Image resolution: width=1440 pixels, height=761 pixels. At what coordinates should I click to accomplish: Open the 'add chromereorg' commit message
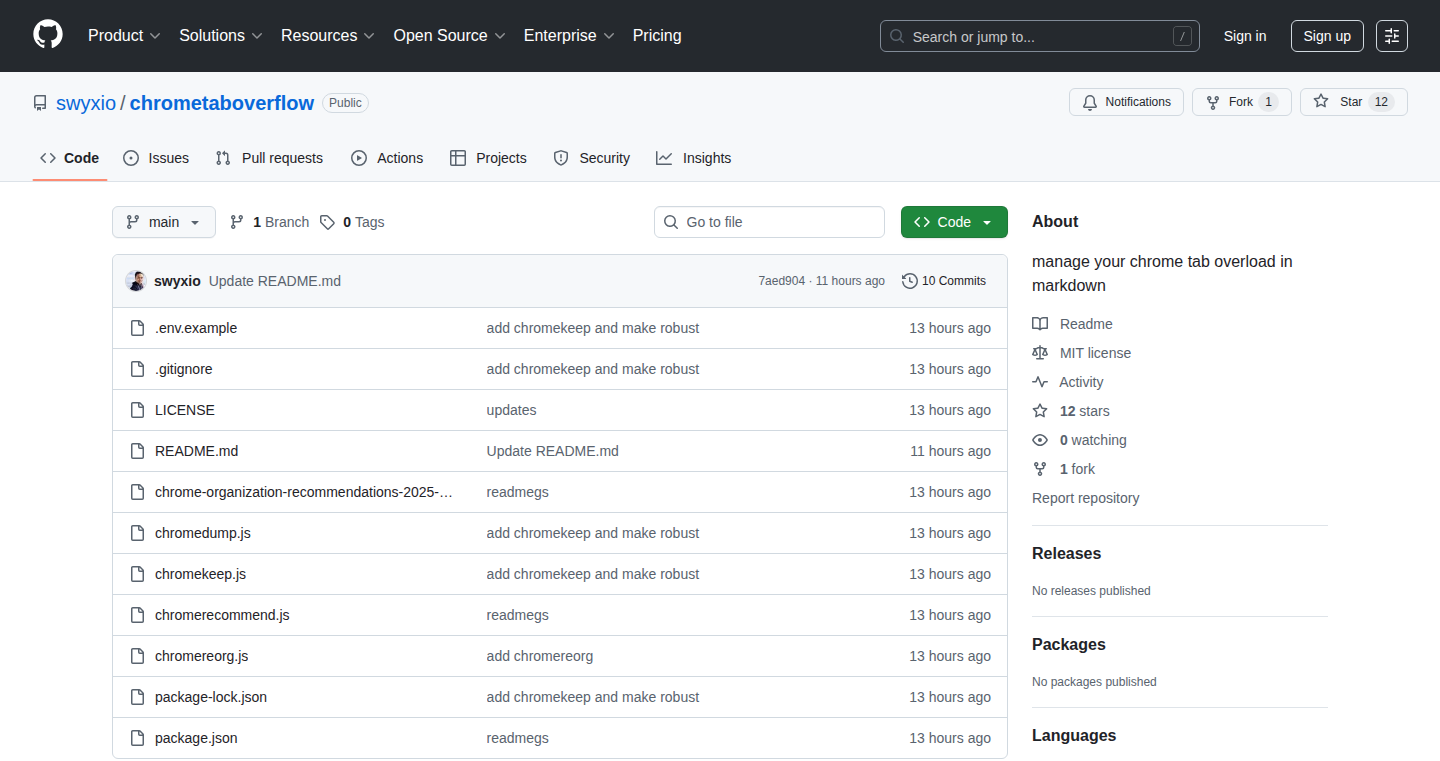540,656
